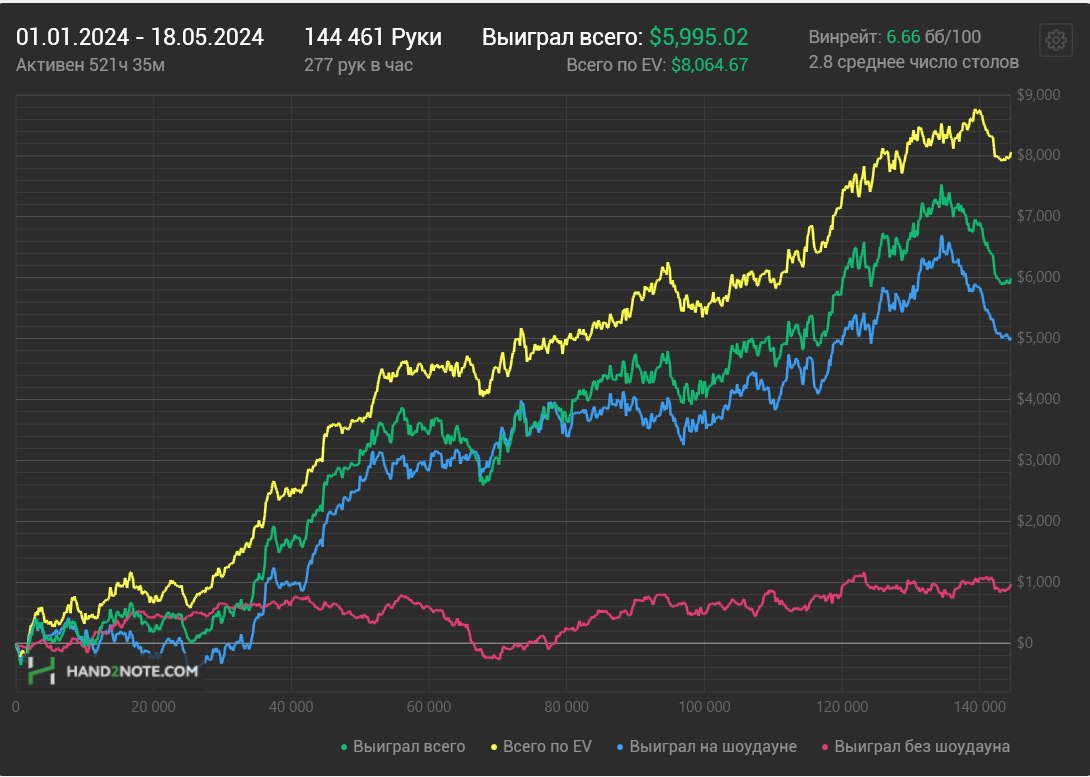
Task: Click the "Выиграл без шоудауна" legend label
Action: [922, 747]
